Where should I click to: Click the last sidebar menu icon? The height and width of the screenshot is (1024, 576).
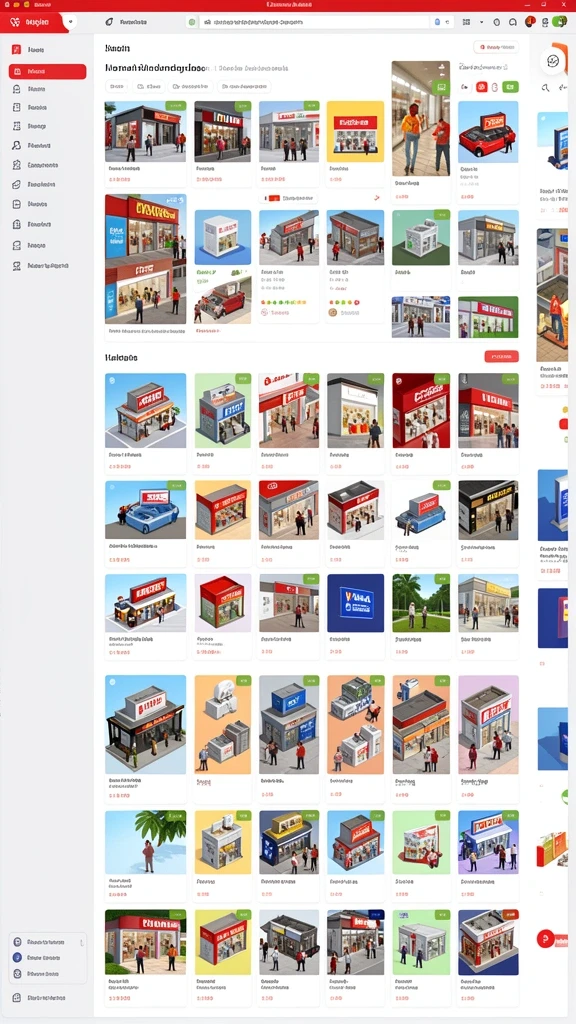click(16, 266)
